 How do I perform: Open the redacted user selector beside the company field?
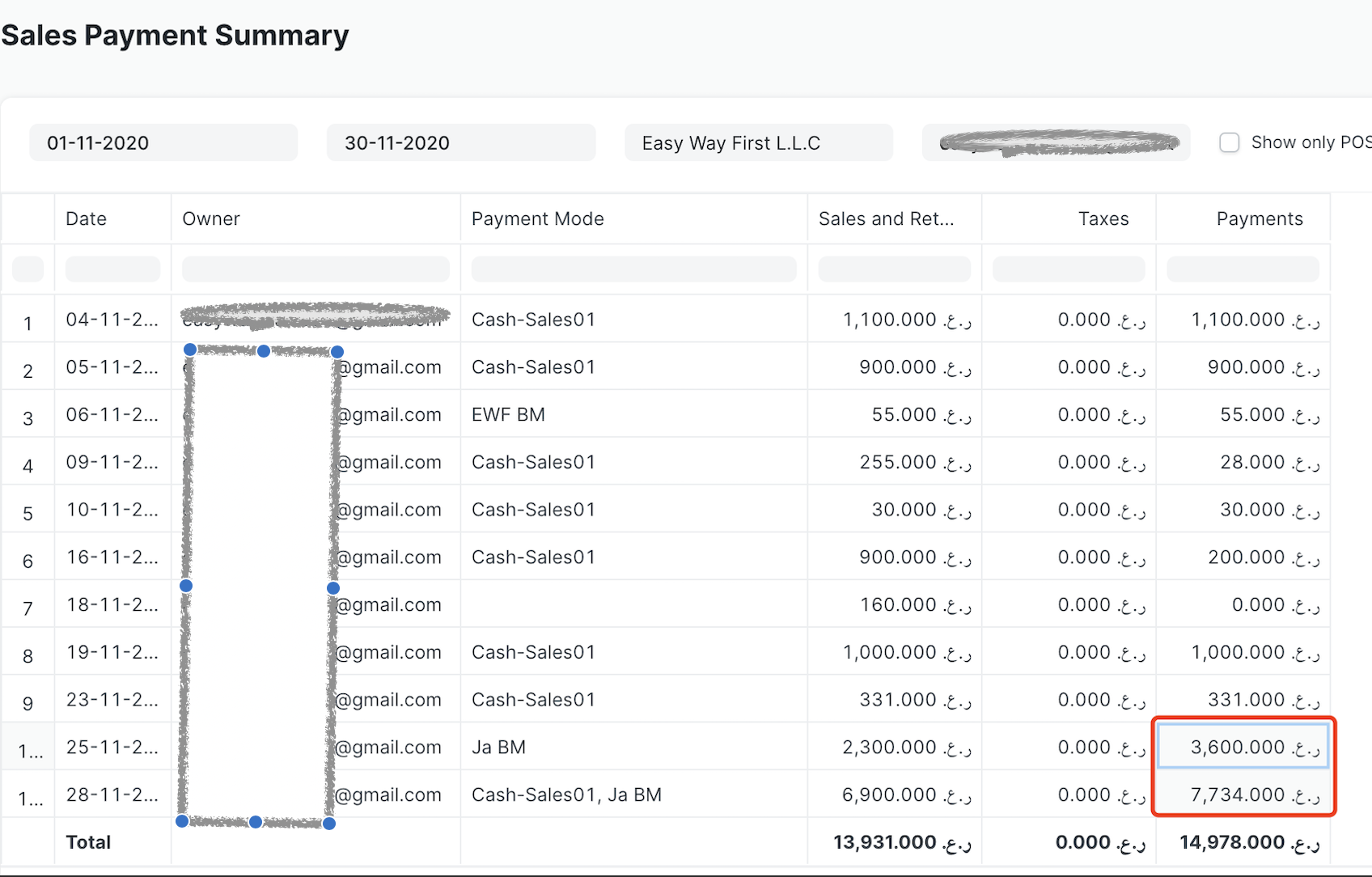tap(1055, 142)
